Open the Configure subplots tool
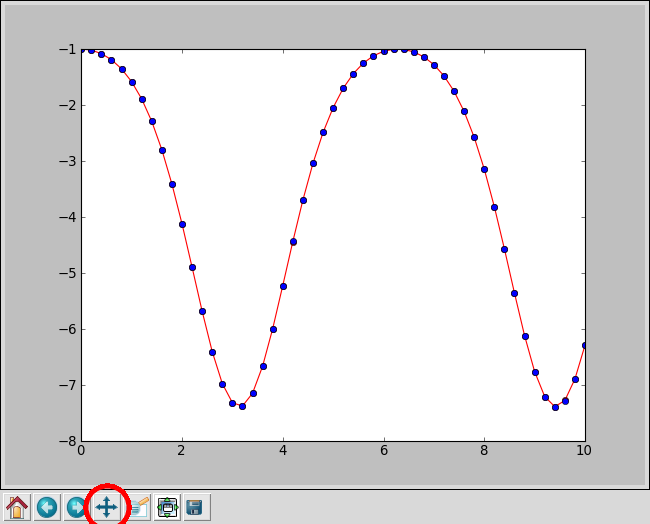The width and height of the screenshot is (650, 524). point(167,507)
